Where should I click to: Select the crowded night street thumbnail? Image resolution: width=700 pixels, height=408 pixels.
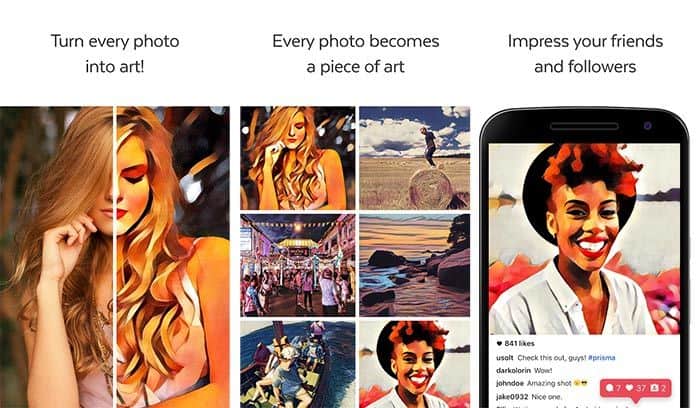298,265
